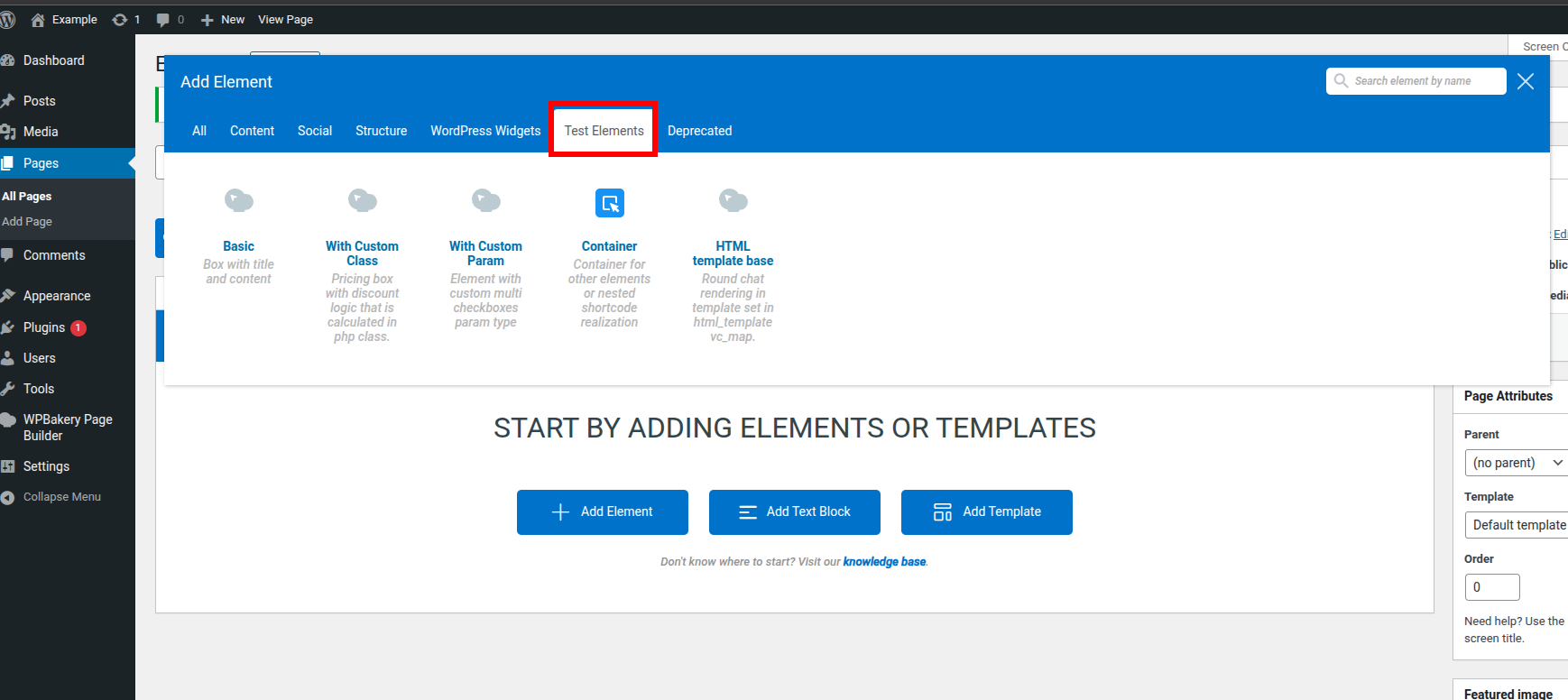Click the Basic element title
The height and width of the screenshot is (700, 1568).
[x=238, y=246]
